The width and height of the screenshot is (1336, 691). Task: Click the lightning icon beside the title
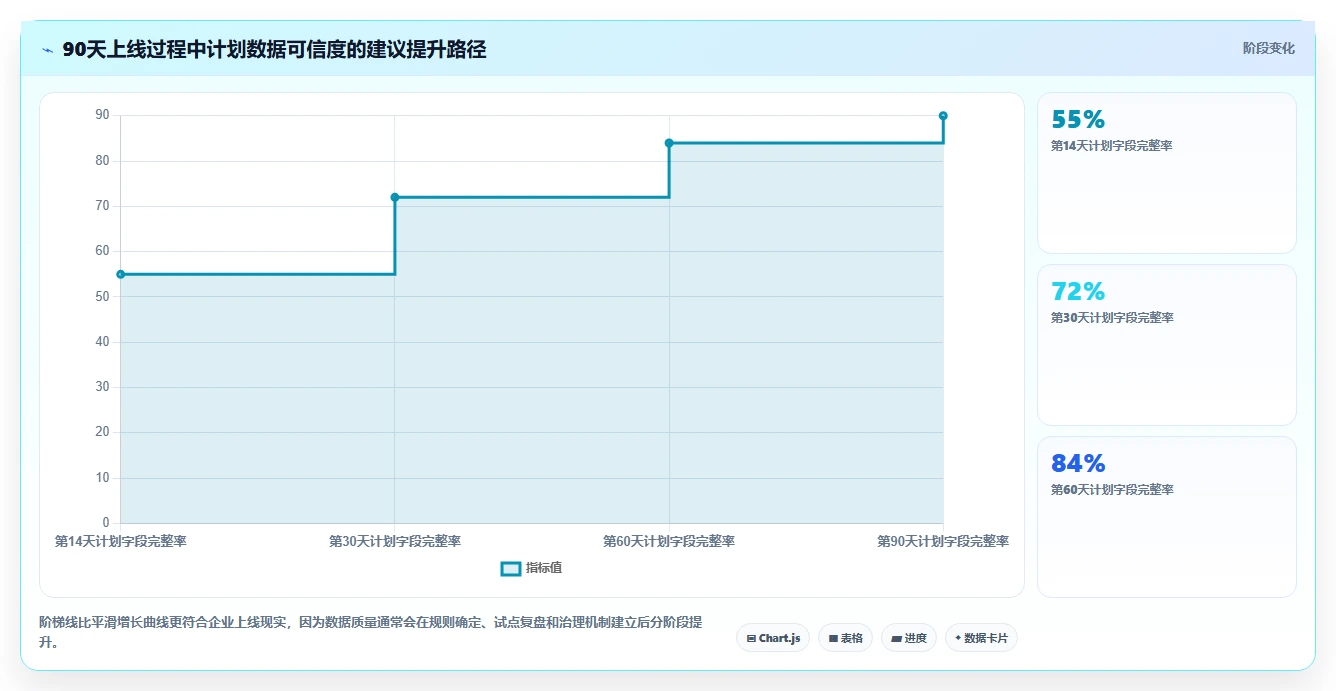pos(47,50)
